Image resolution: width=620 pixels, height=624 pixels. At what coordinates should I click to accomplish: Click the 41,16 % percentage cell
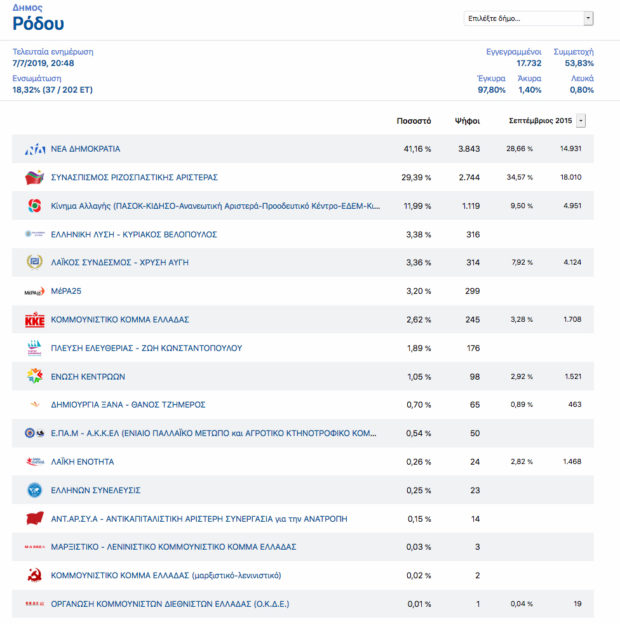pyautogui.click(x=417, y=149)
